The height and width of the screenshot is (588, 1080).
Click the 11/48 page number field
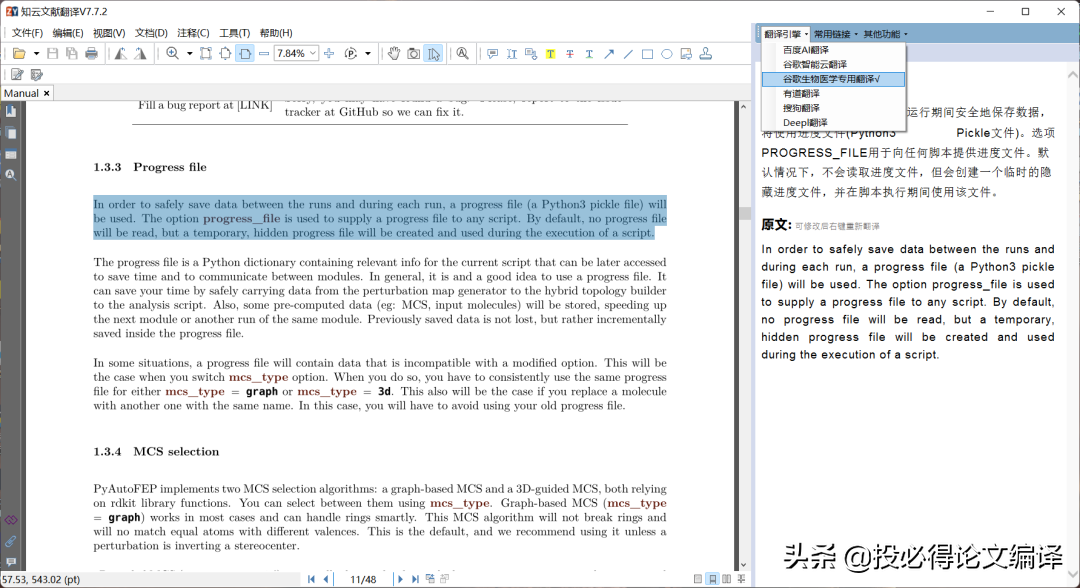tap(363, 579)
